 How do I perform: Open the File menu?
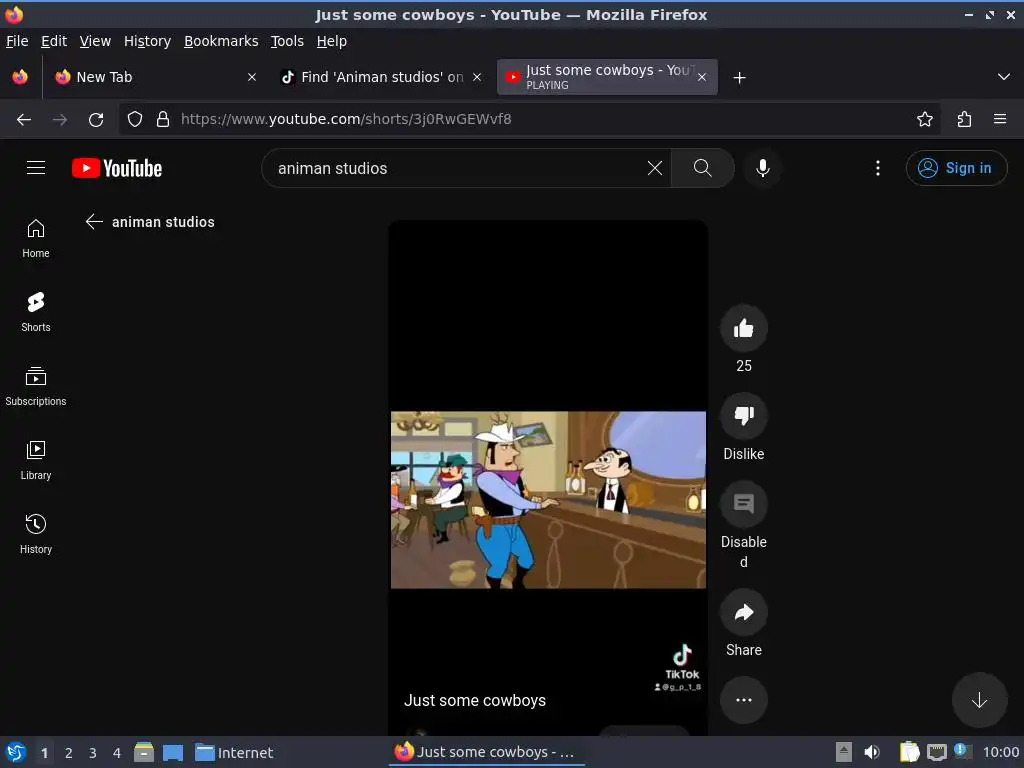[17, 41]
